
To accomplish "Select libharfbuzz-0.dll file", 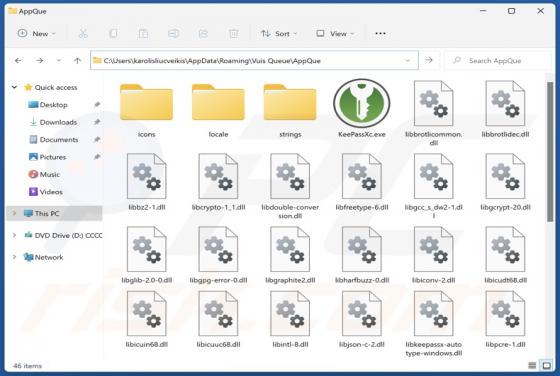I will [x=362, y=255].
